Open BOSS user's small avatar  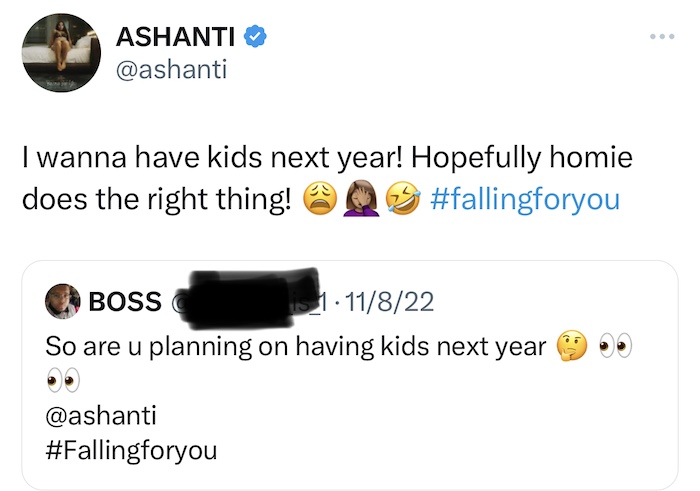[x=62, y=301]
